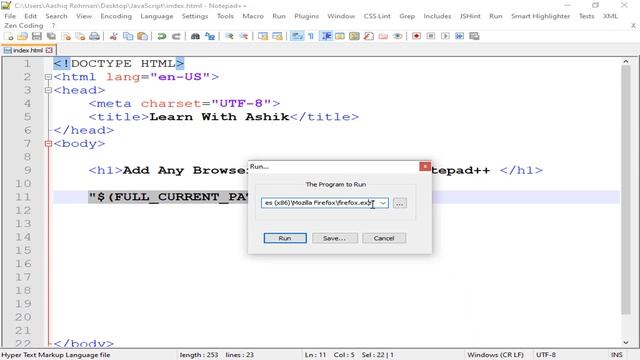Click the editor scrollbar down arrow

pos(626,342)
